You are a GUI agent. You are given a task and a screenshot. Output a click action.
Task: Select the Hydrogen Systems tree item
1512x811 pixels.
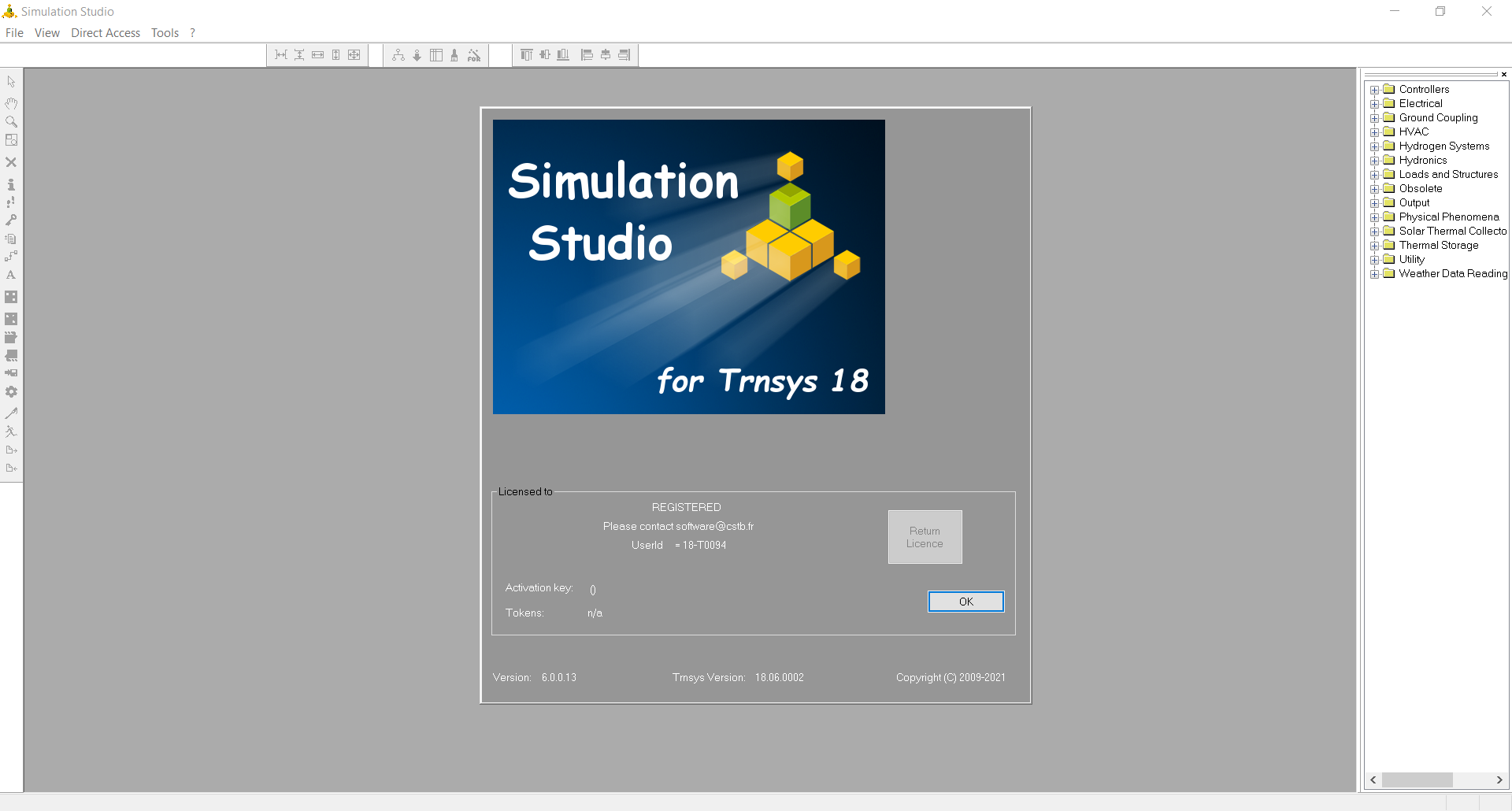click(1444, 146)
